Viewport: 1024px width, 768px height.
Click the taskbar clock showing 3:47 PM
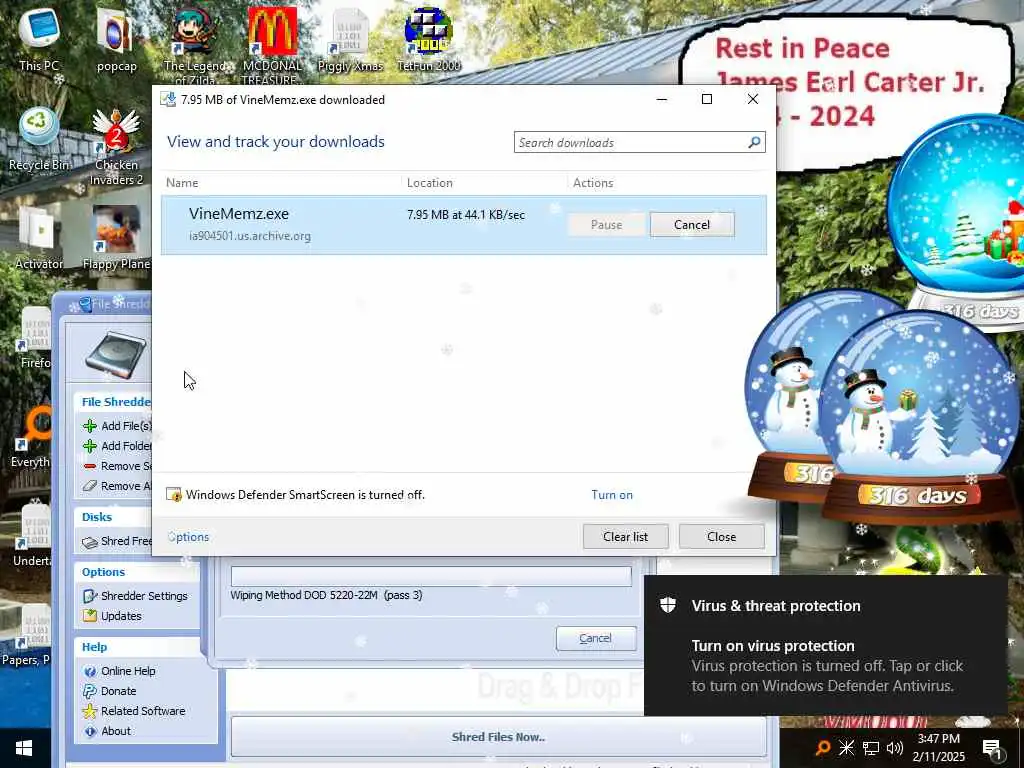point(938,748)
